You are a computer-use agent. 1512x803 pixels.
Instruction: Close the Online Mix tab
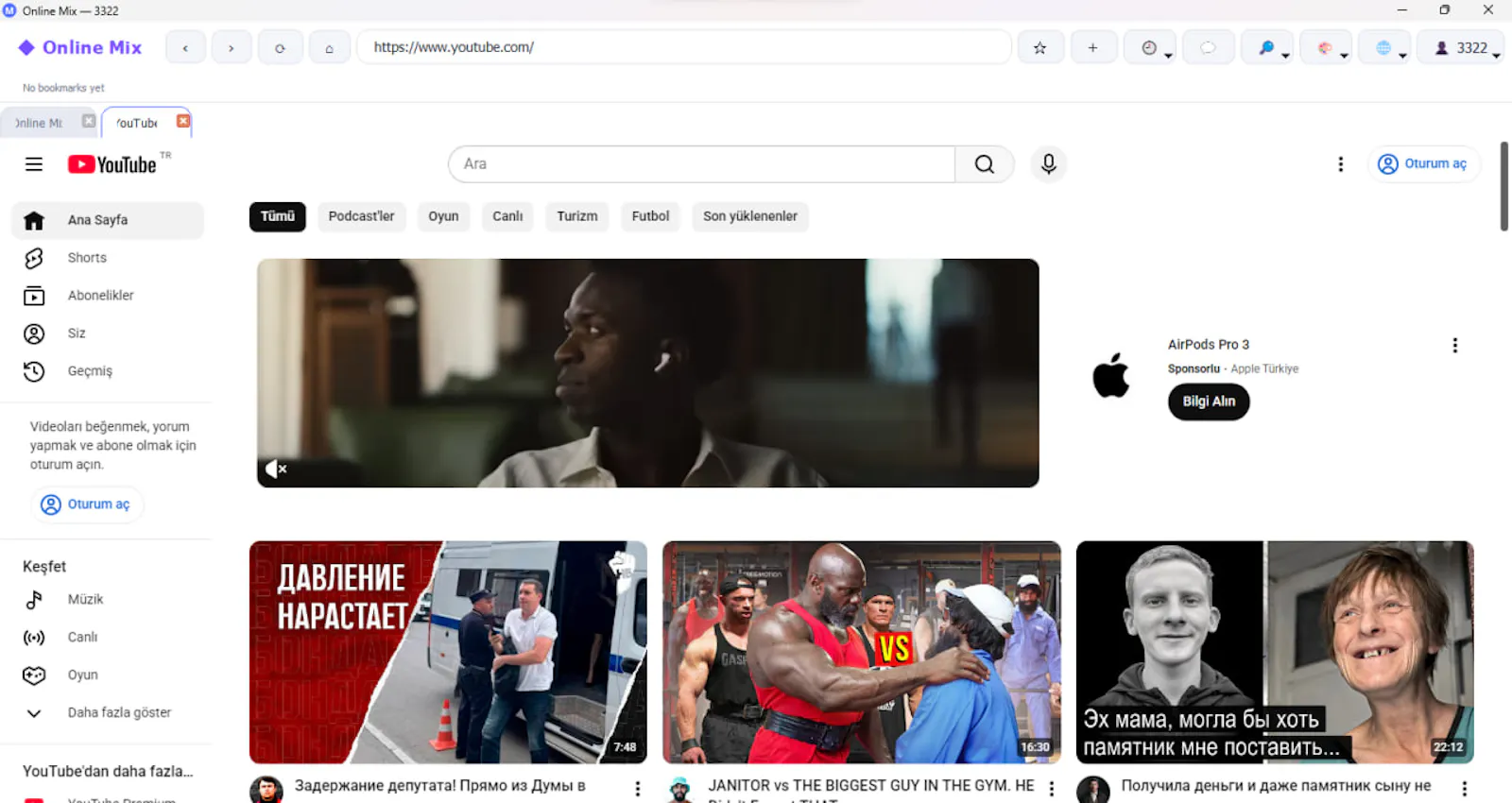89,121
